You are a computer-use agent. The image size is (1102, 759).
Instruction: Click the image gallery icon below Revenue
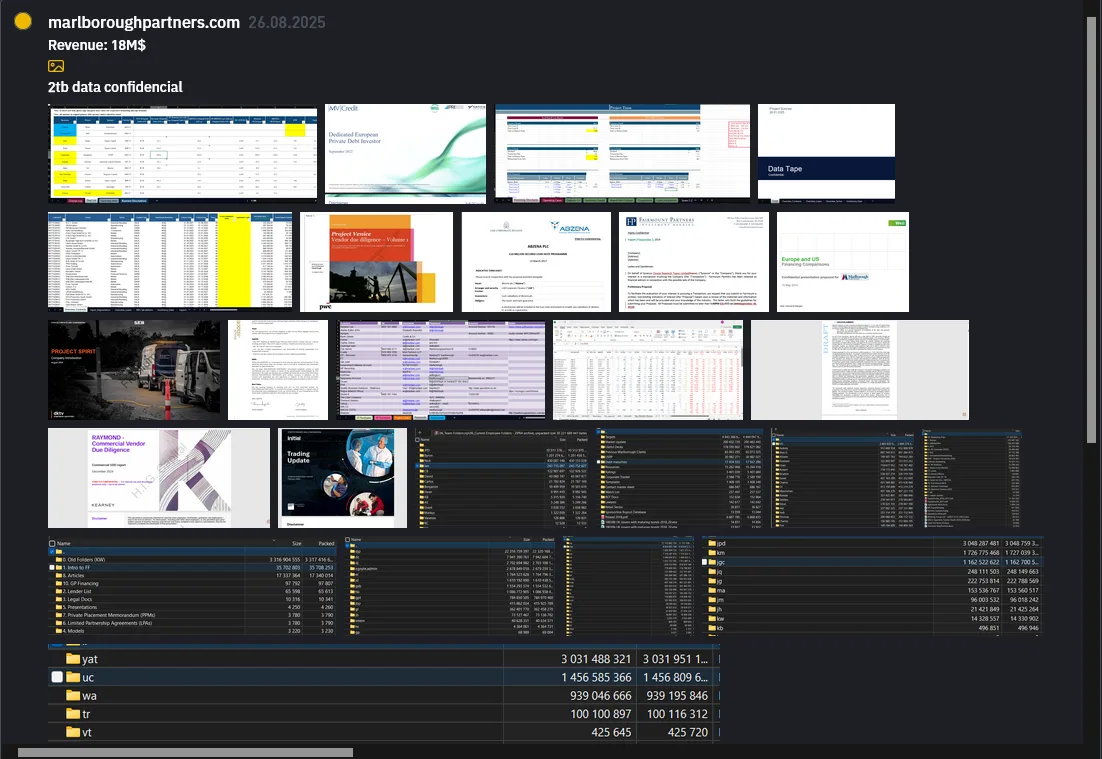[56, 66]
